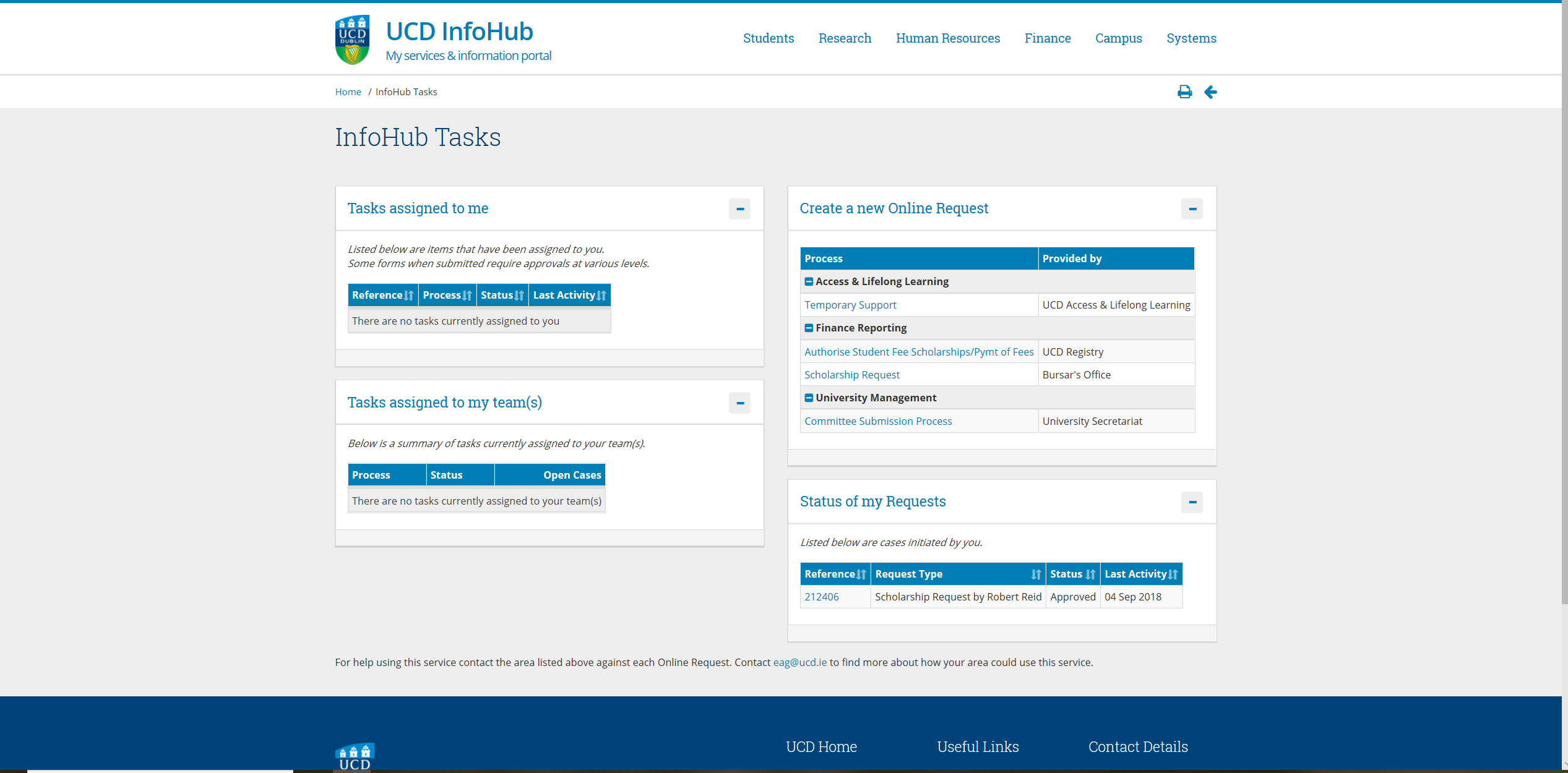Image resolution: width=1568 pixels, height=773 pixels.
Task: Select 'UCD Access & Lifelong Learning' provider cell
Action: [x=1116, y=305]
